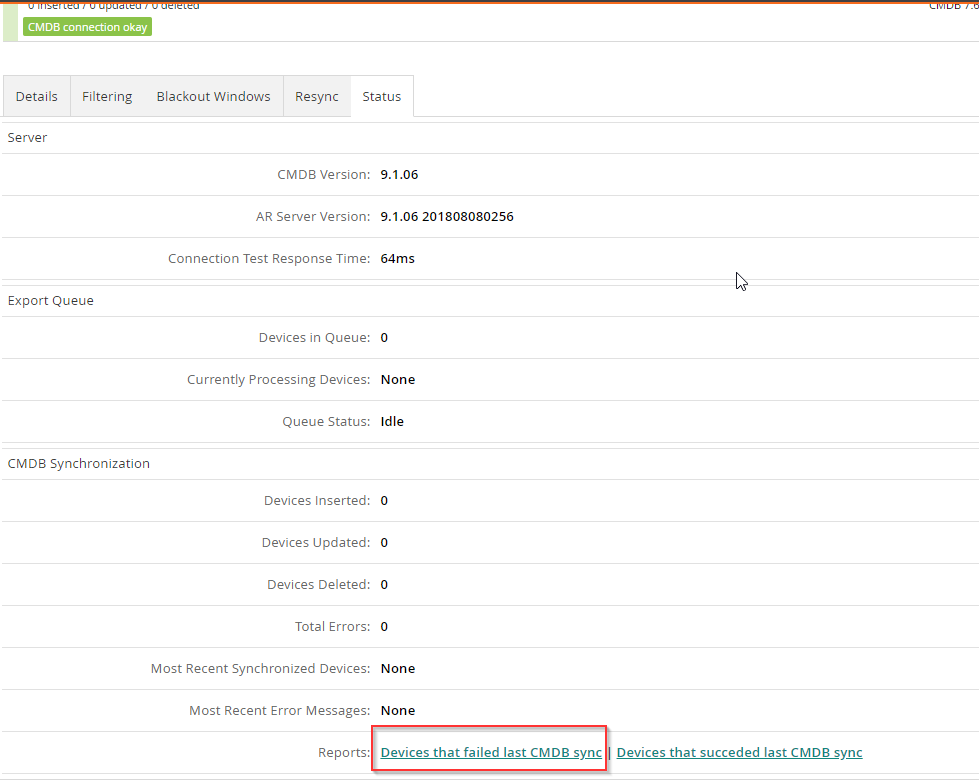Click the 64ms response time value

[x=397, y=258]
